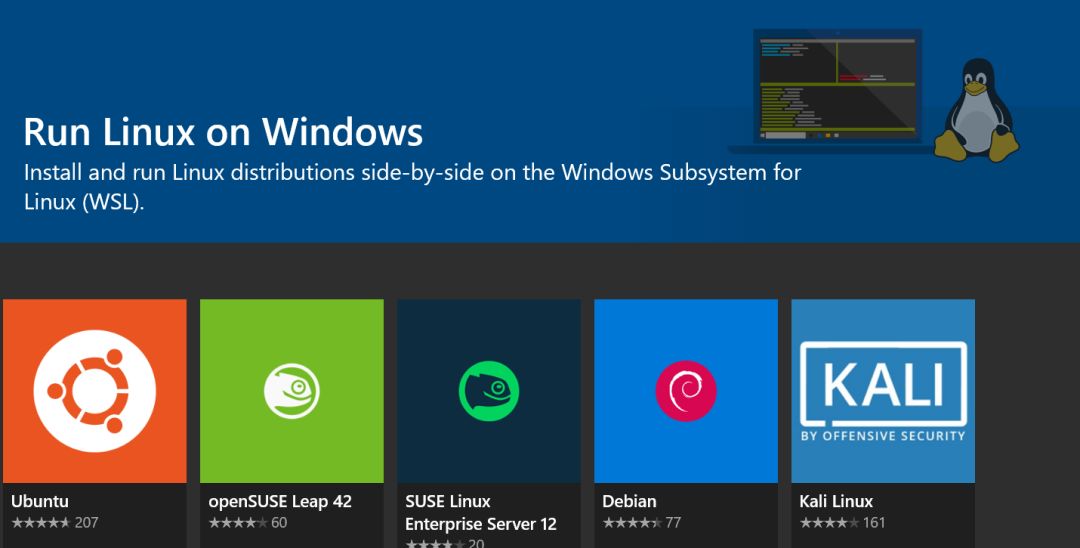Click the 'Install and run Linux distributions' description
This screenshot has width=1080, height=548.
tap(413, 187)
